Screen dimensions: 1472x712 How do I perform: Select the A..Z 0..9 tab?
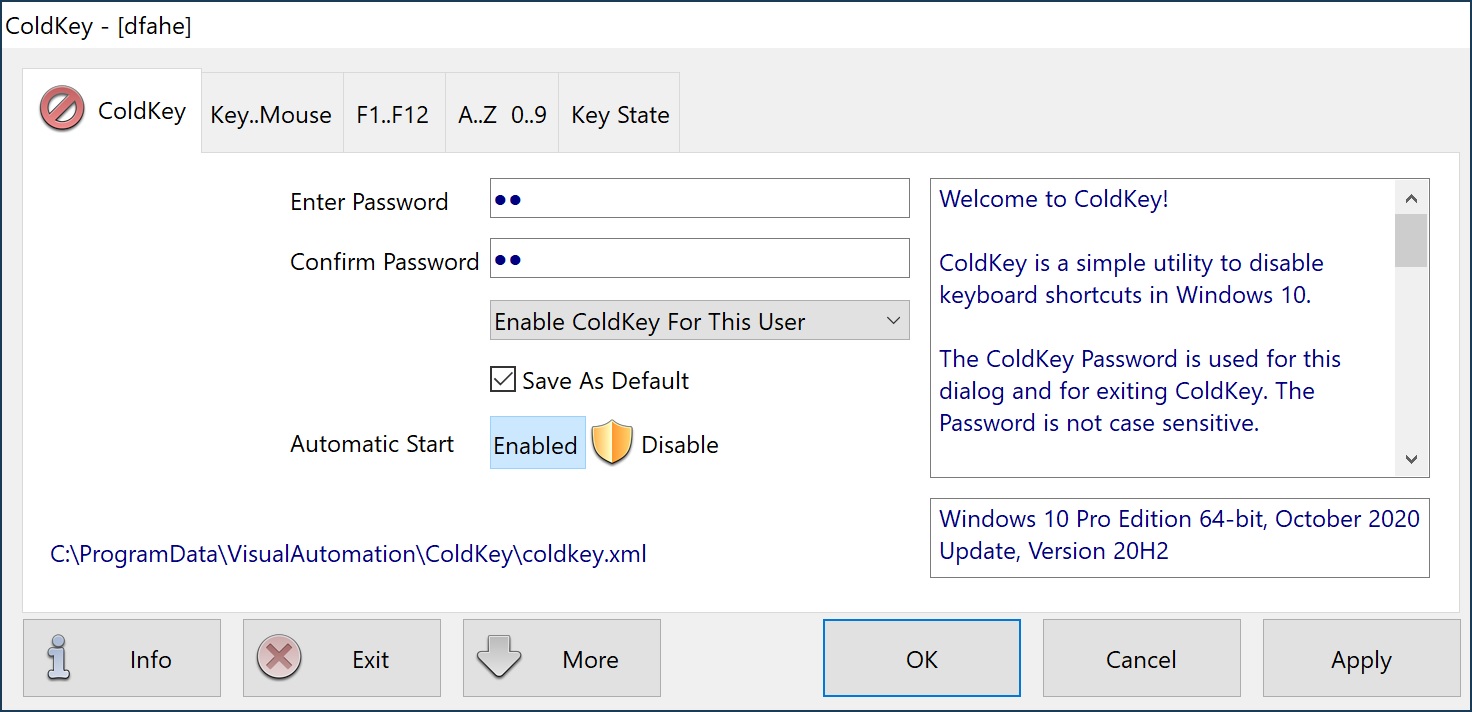coord(502,115)
